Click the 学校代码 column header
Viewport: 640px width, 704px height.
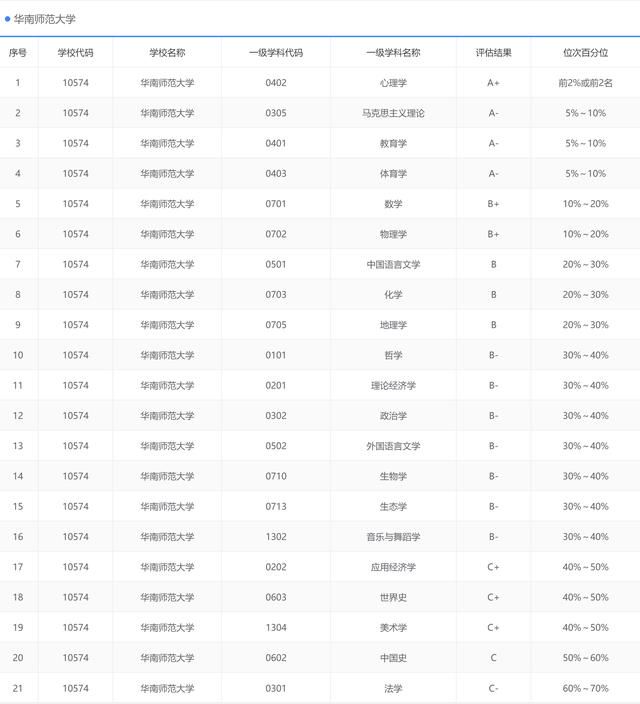tap(75, 53)
